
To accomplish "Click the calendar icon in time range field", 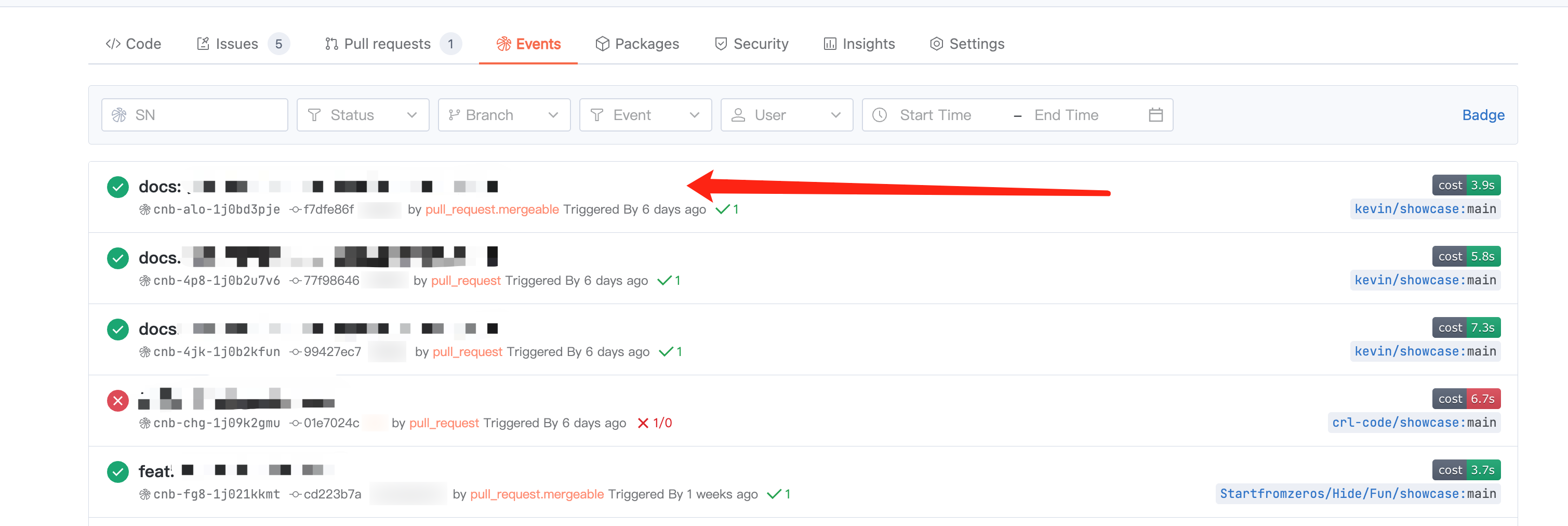I will coord(1155,115).
